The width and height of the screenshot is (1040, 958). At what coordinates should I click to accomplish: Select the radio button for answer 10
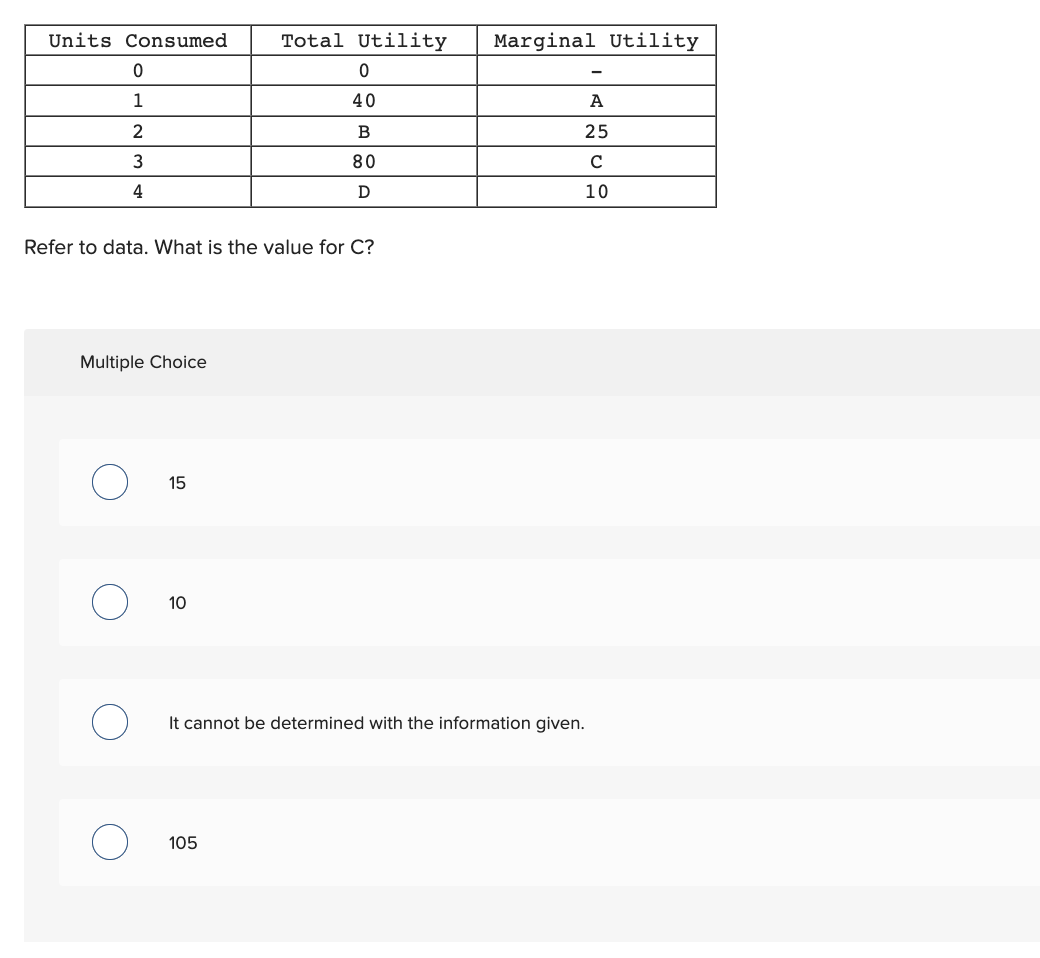[109, 602]
